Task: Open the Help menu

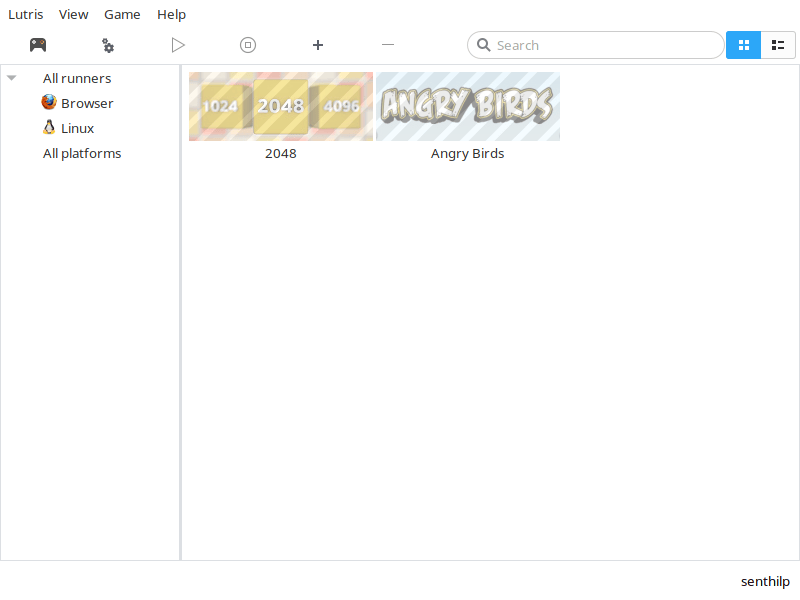Action: click(x=171, y=15)
